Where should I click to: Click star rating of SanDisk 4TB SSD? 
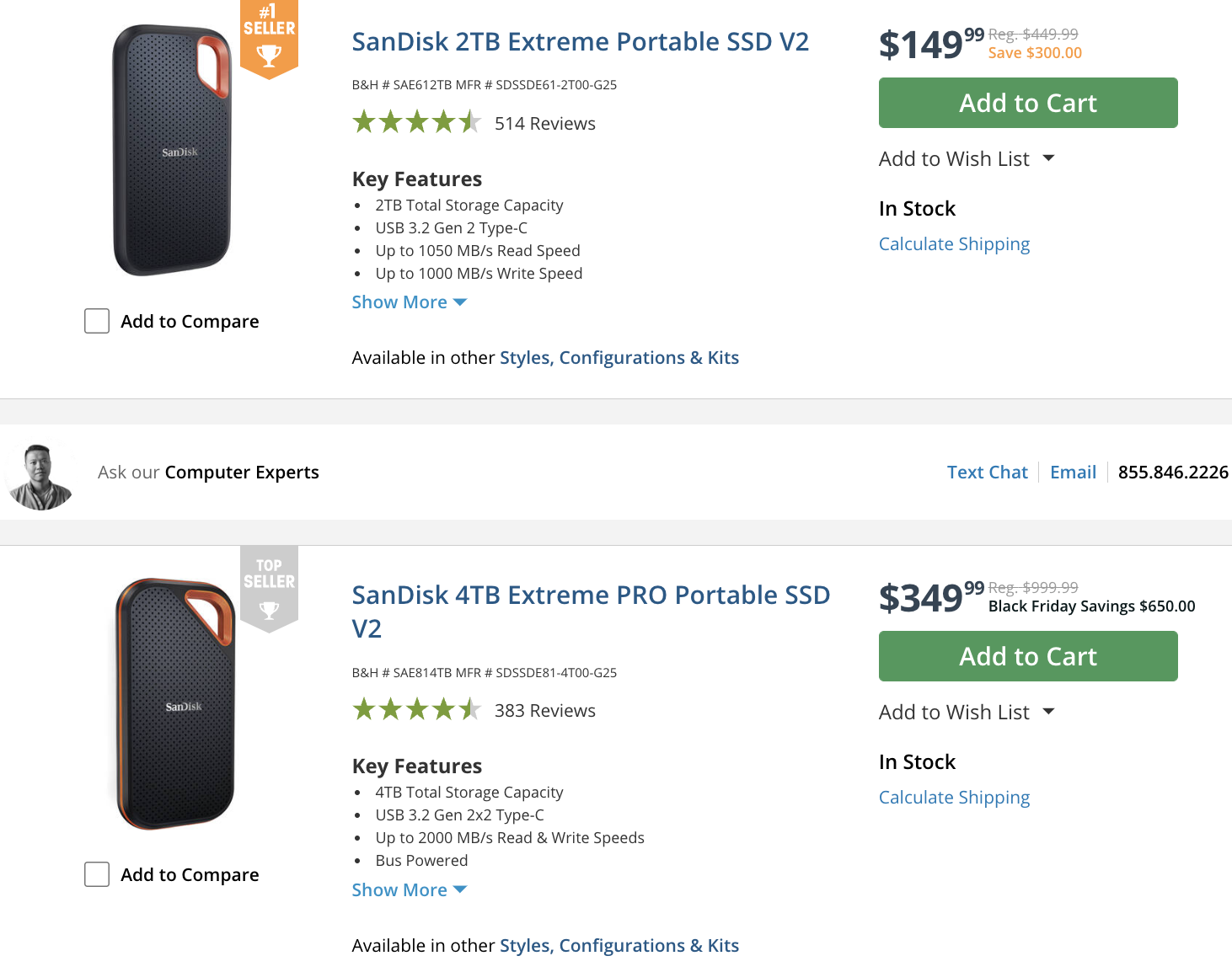(x=416, y=710)
